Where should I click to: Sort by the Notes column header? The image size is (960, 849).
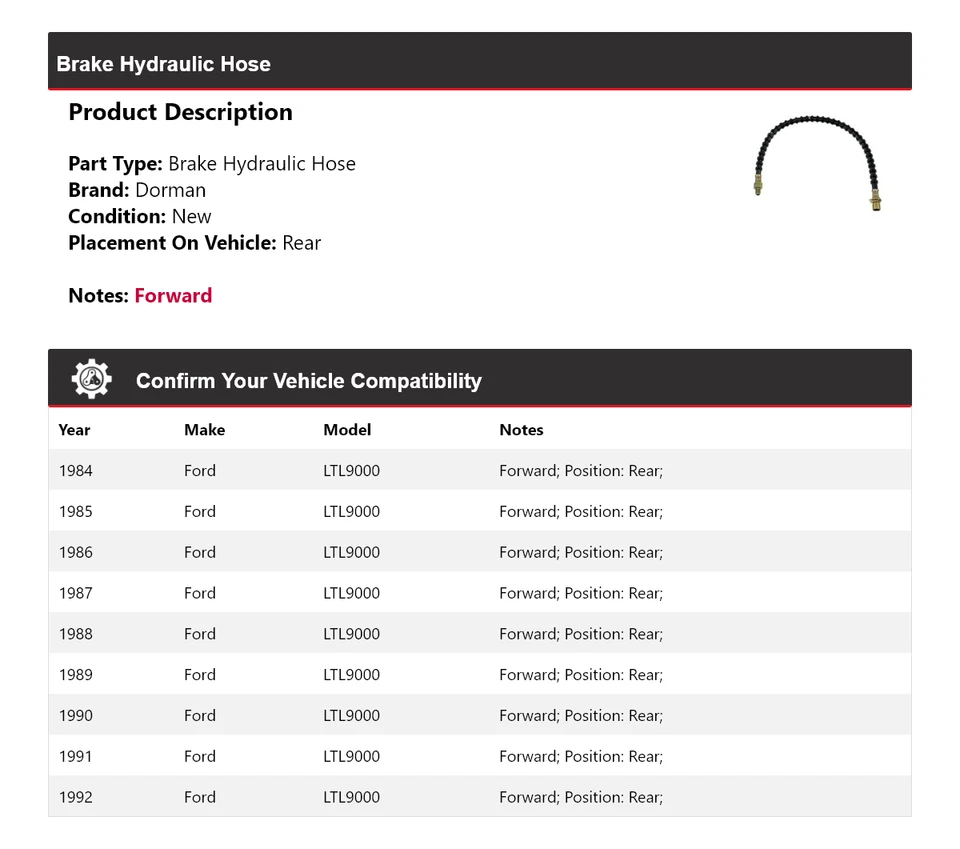521,430
